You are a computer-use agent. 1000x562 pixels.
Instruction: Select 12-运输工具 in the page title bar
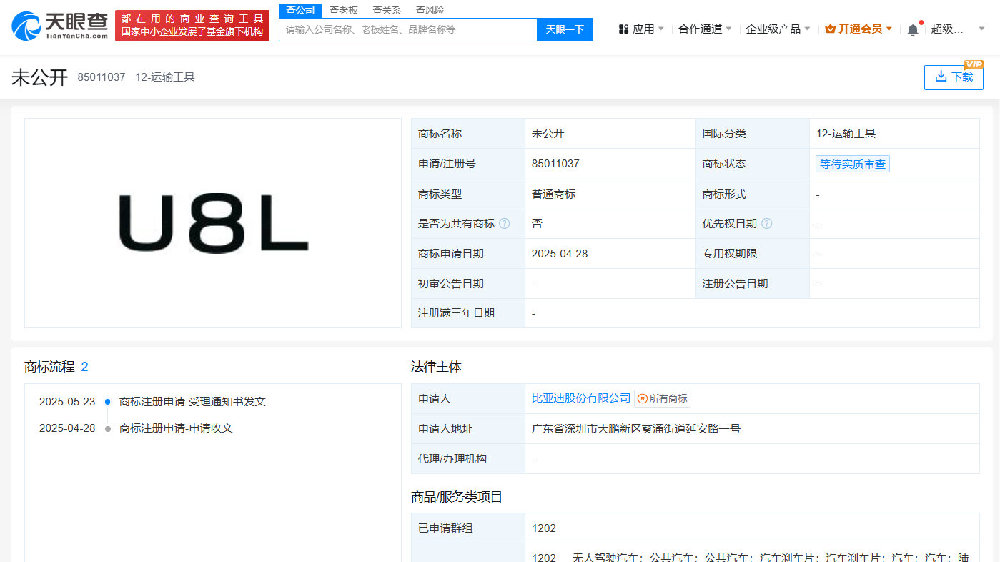click(x=165, y=77)
